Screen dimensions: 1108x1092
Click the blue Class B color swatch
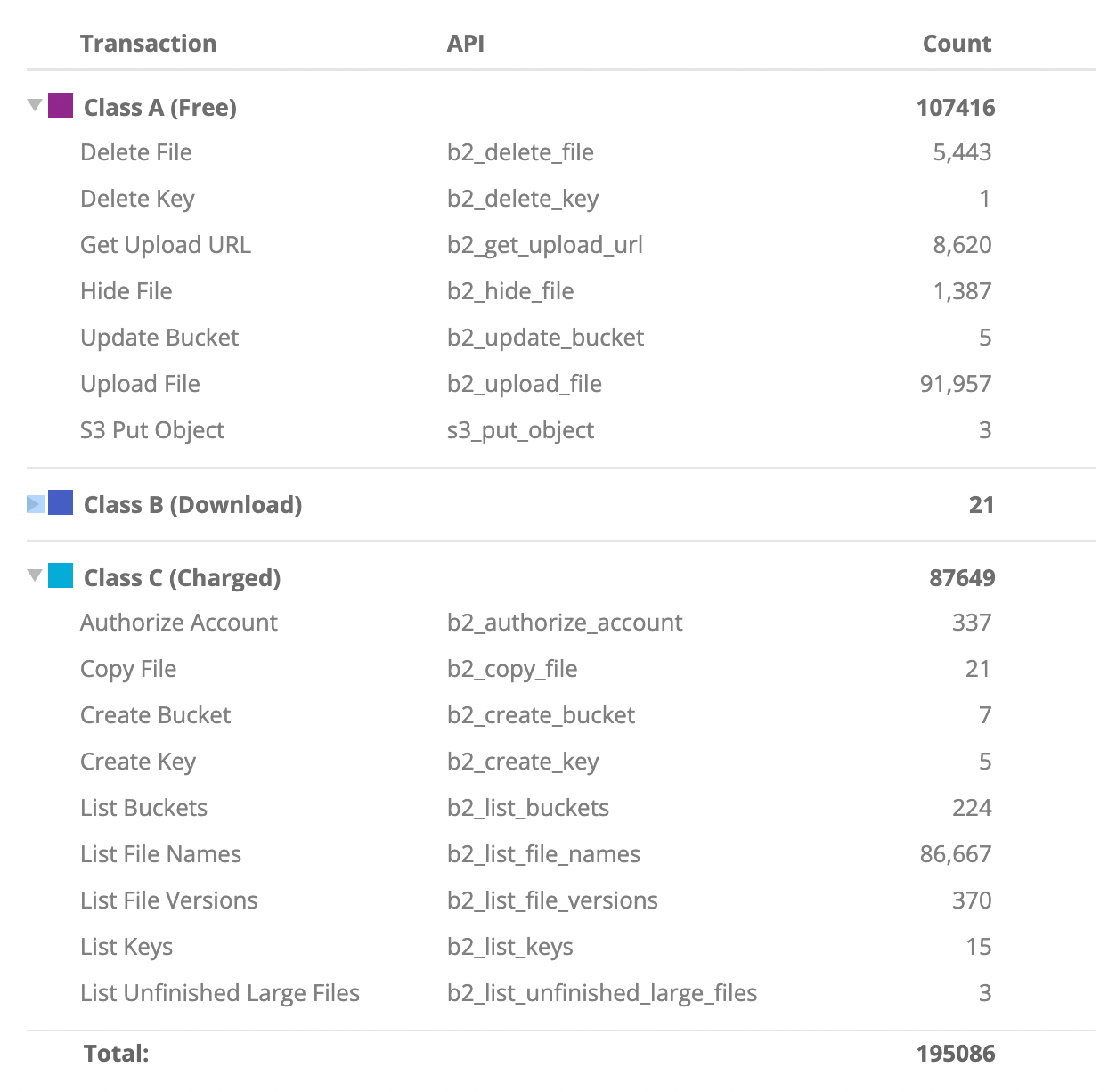coord(61,503)
